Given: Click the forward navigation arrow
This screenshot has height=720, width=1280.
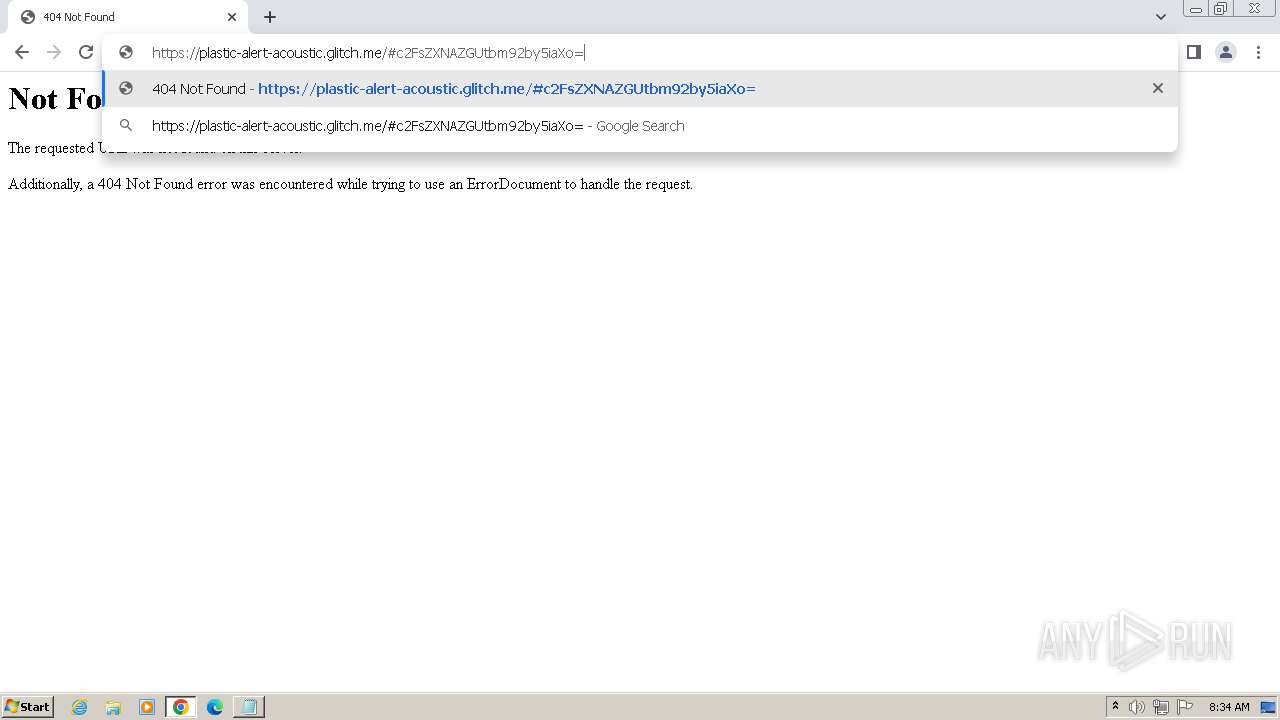Looking at the screenshot, I should point(54,52).
